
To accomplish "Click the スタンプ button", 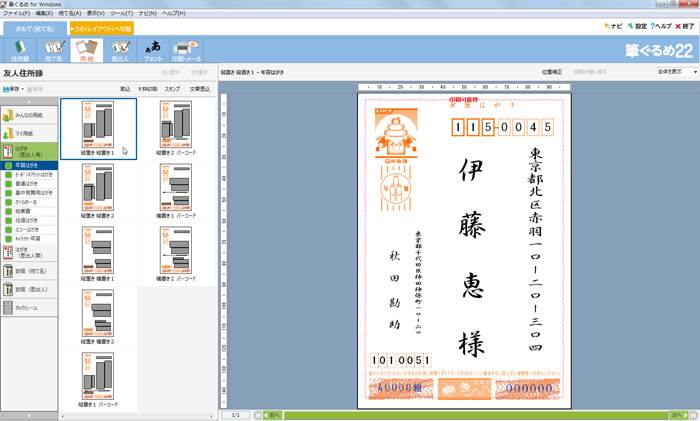I will (x=172, y=89).
